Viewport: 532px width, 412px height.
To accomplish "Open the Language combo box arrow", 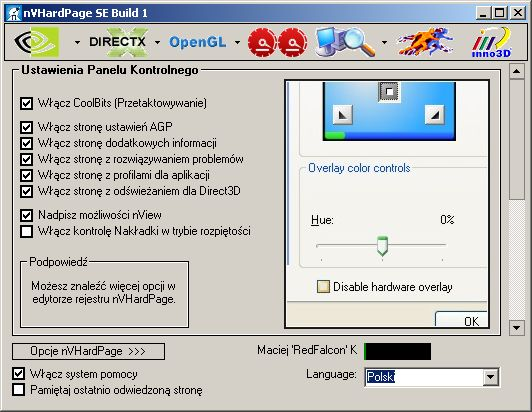I will 490,377.
